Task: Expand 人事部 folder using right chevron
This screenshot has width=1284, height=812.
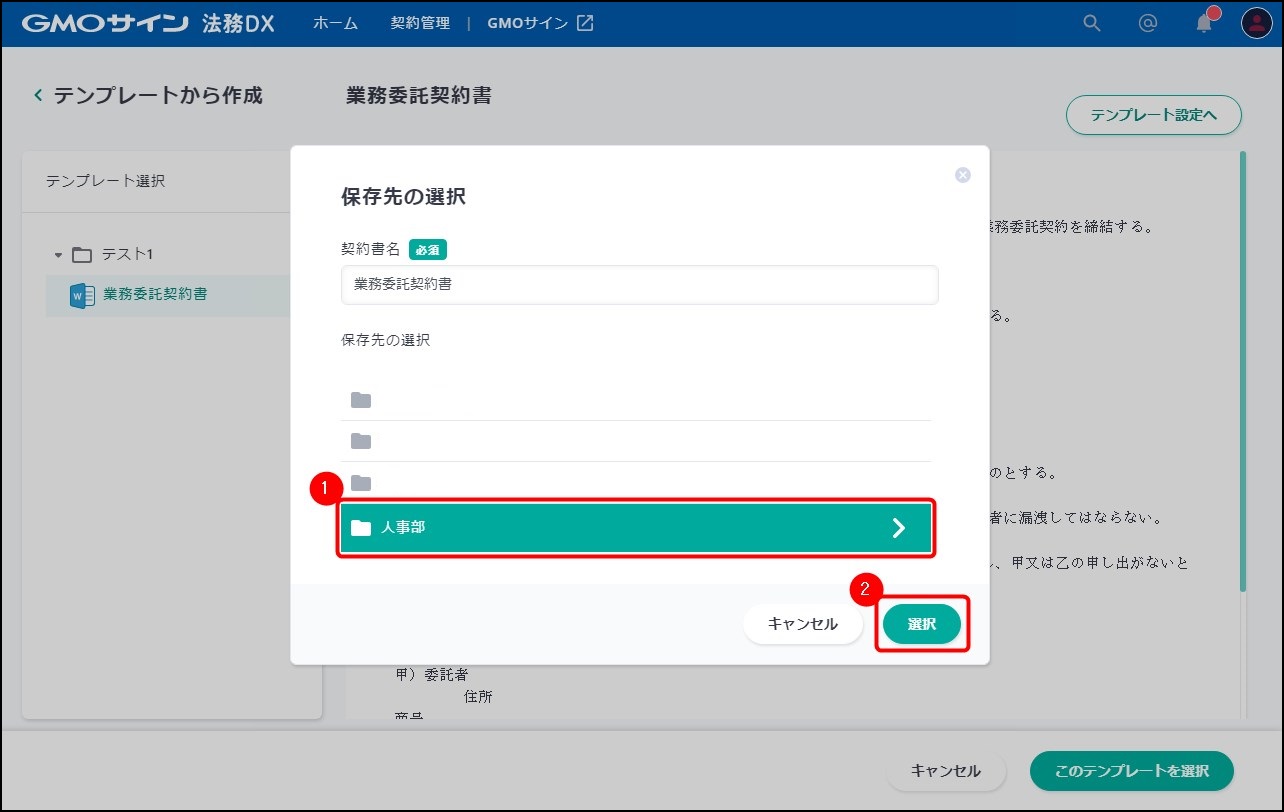Action: pyautogui.click(x=898, y=528)
